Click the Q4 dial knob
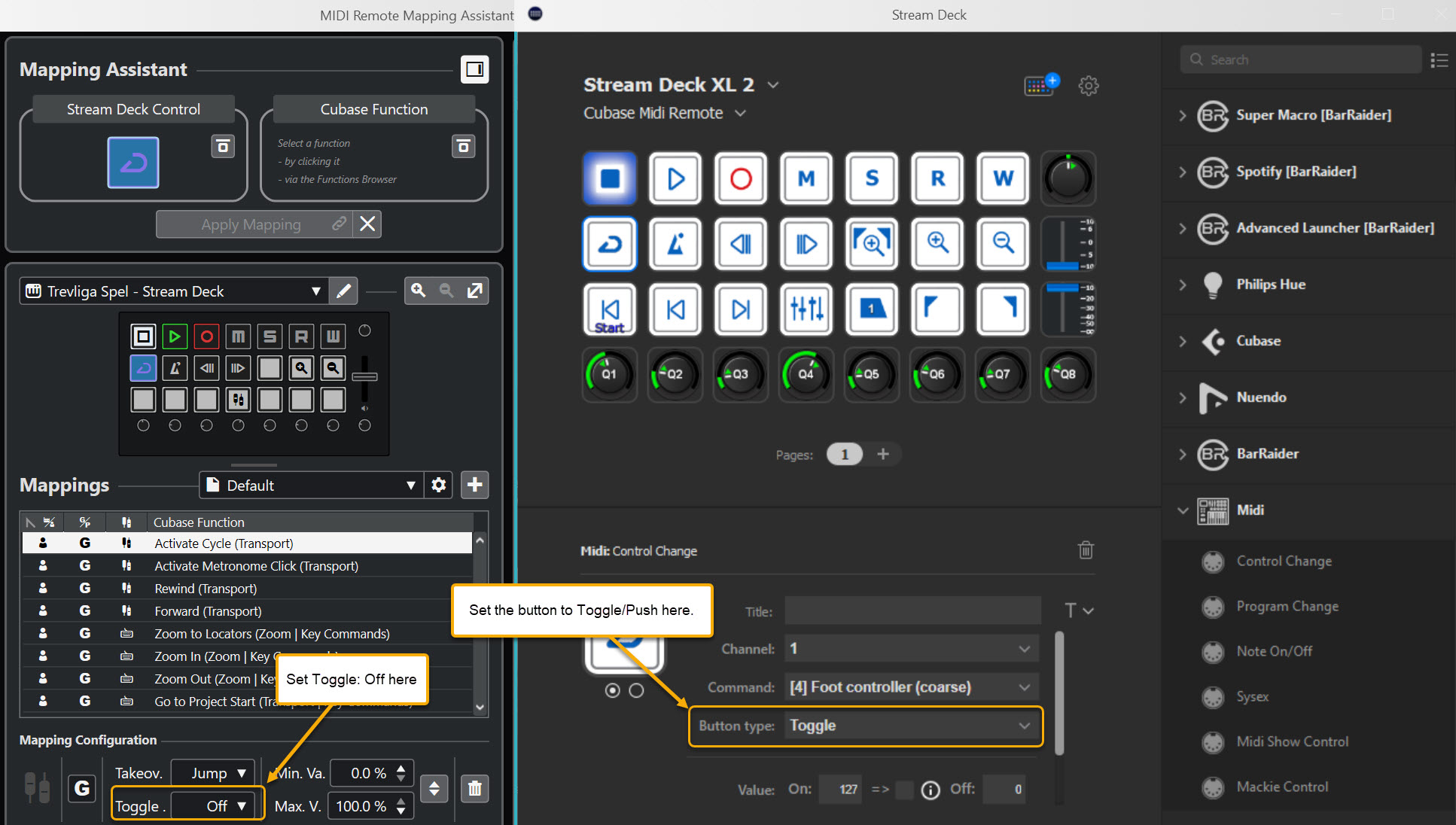 (x=806, y=374)
